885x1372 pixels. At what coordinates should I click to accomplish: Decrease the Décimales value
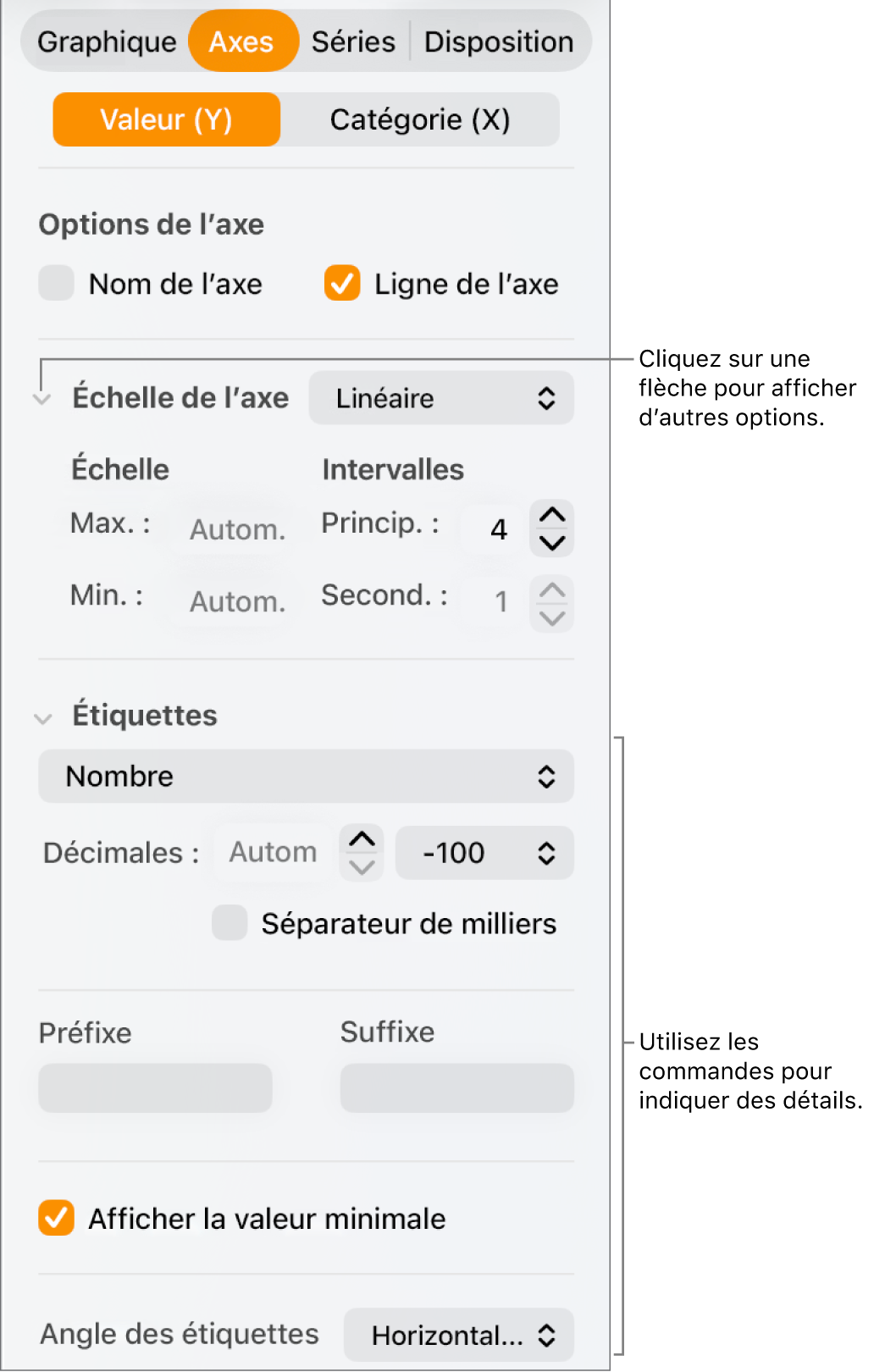[360, 866]
